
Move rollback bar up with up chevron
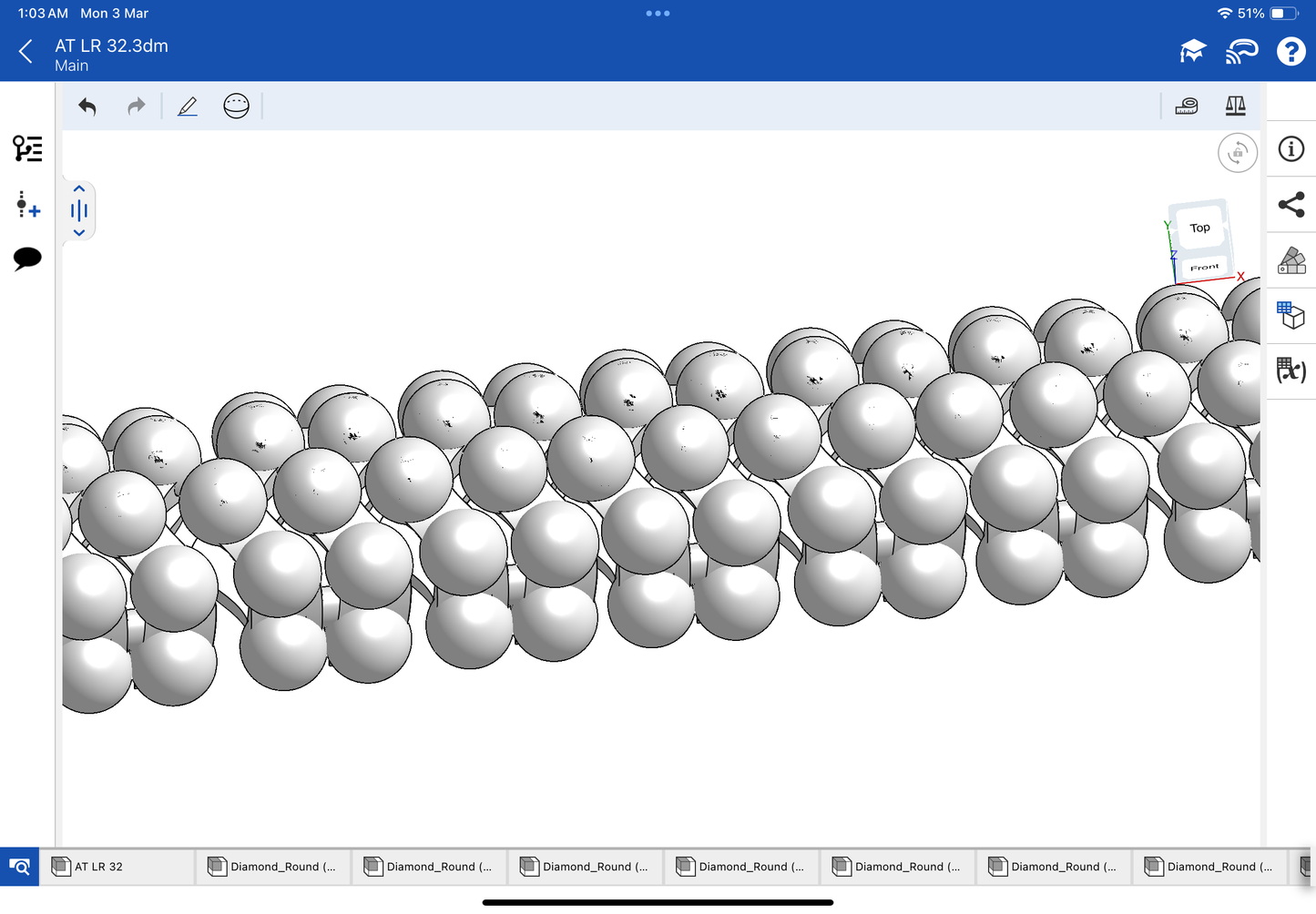(79, 189)
